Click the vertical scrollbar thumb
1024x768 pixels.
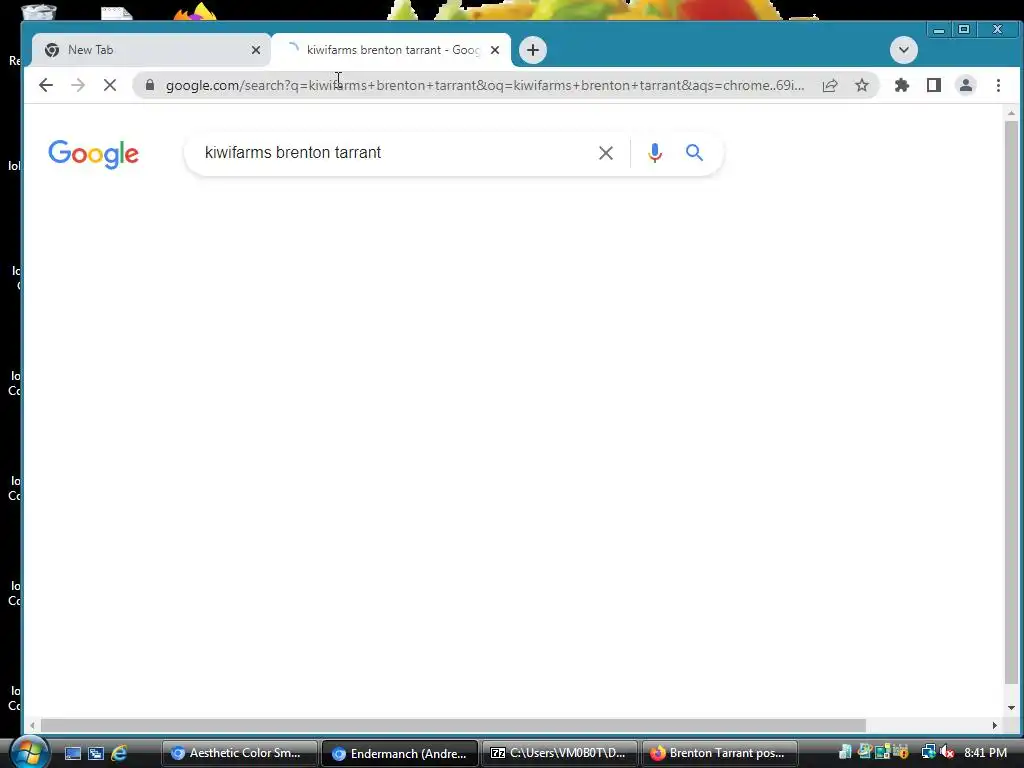click(1011, 402)
